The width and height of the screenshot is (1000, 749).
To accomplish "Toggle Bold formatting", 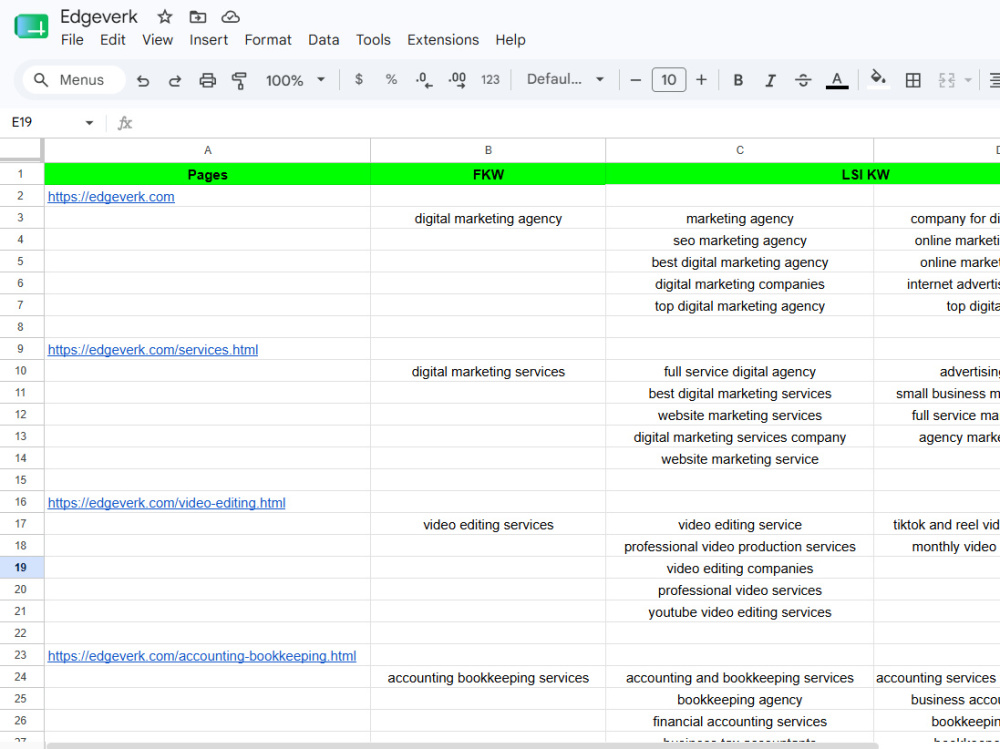I will 738,80.
